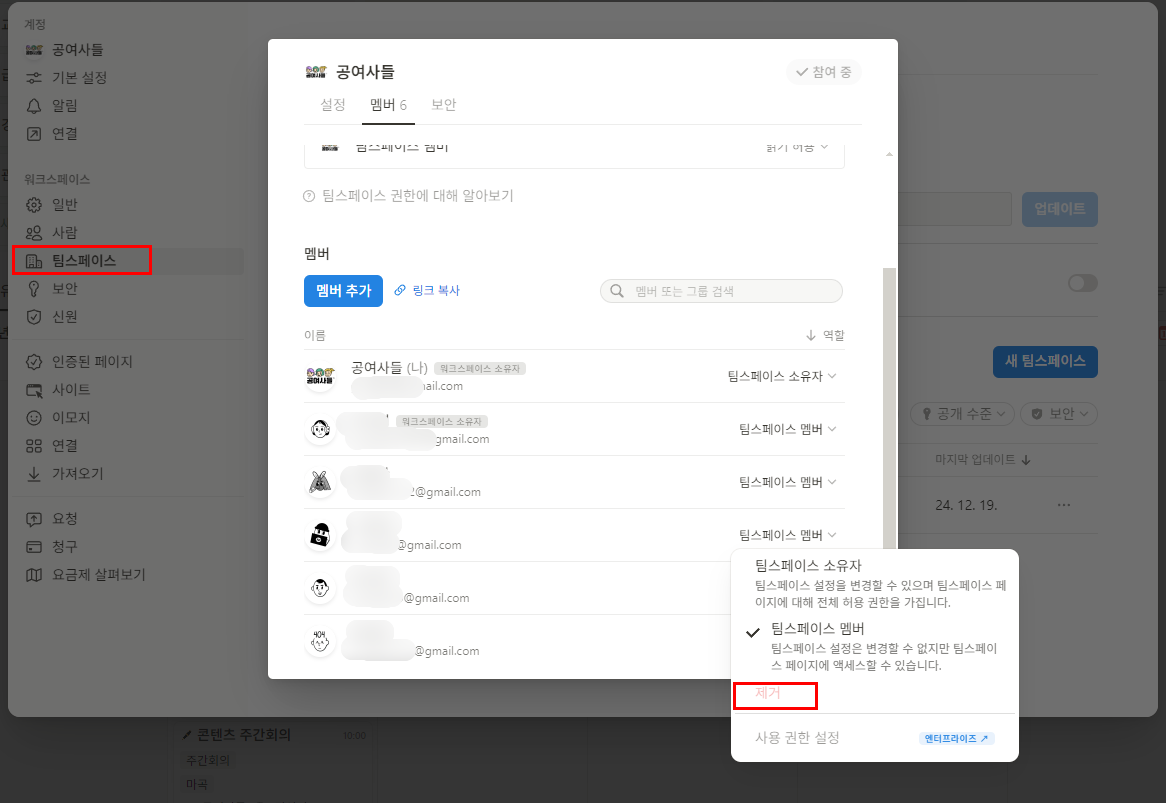Toggle the switch in the background settings panel
1166x803 pixels.
point(1082,283)
